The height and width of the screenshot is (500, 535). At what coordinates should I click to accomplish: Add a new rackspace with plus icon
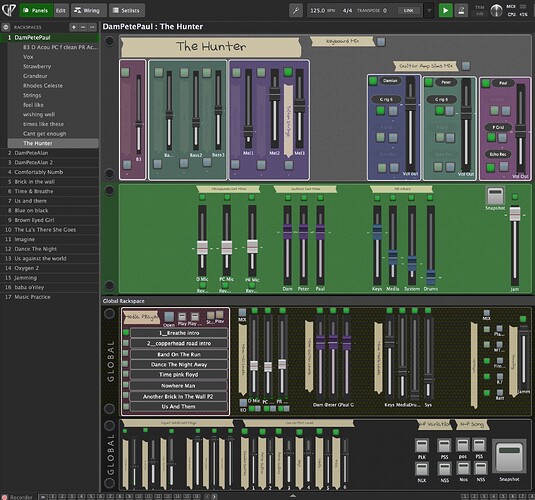(73, 27)
